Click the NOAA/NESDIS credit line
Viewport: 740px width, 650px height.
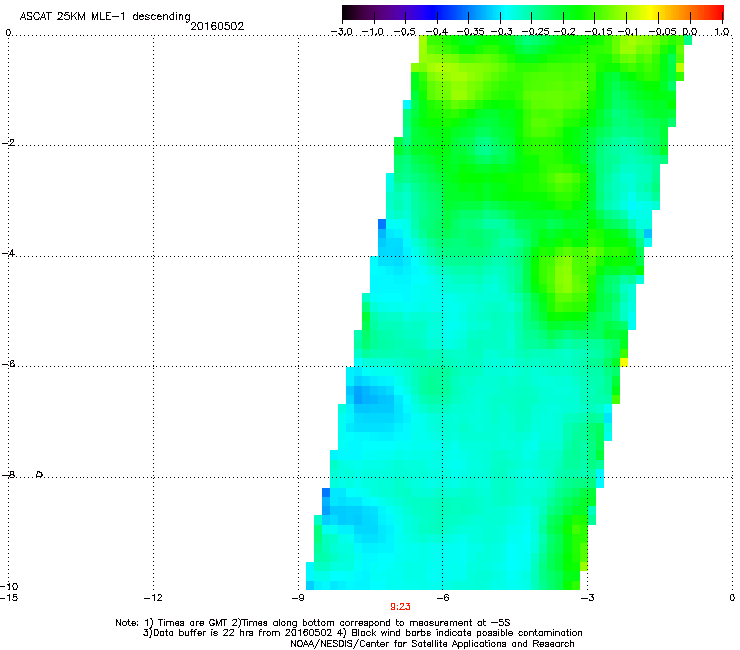point(432,644)
